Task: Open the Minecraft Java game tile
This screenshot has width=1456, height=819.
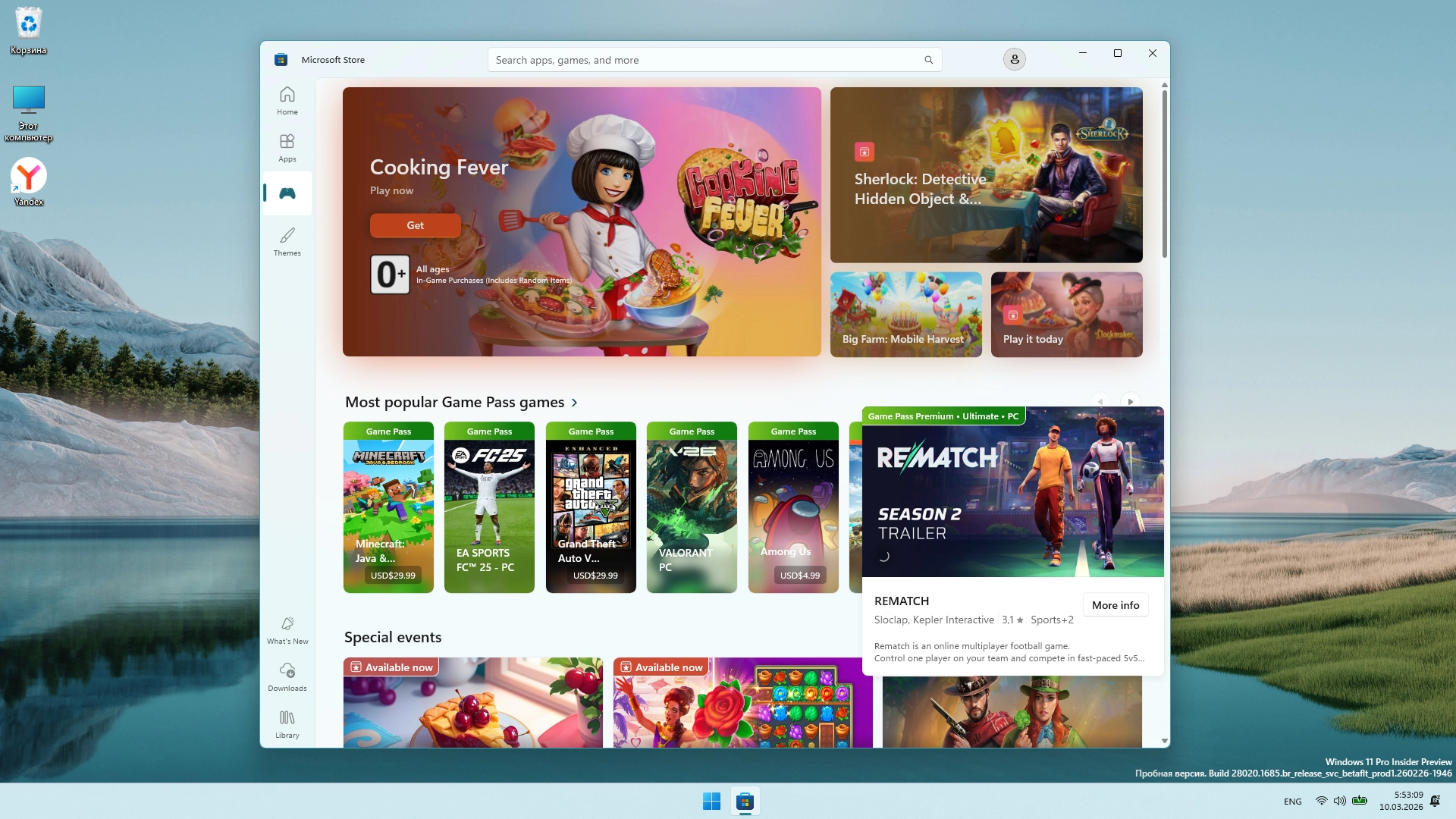Action: click(x=388, y=508)
